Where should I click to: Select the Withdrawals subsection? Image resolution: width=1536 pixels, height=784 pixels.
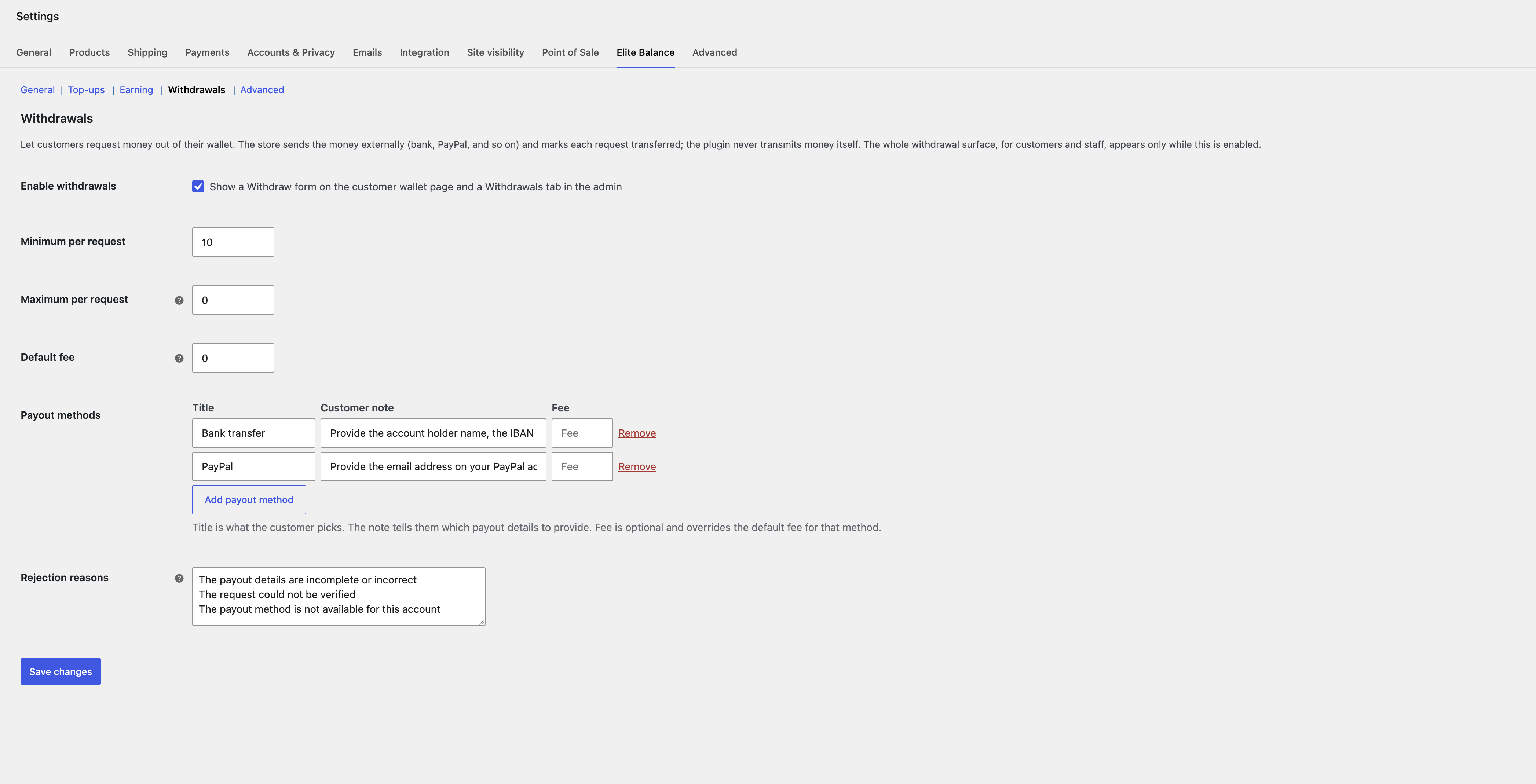pos(197,90)
